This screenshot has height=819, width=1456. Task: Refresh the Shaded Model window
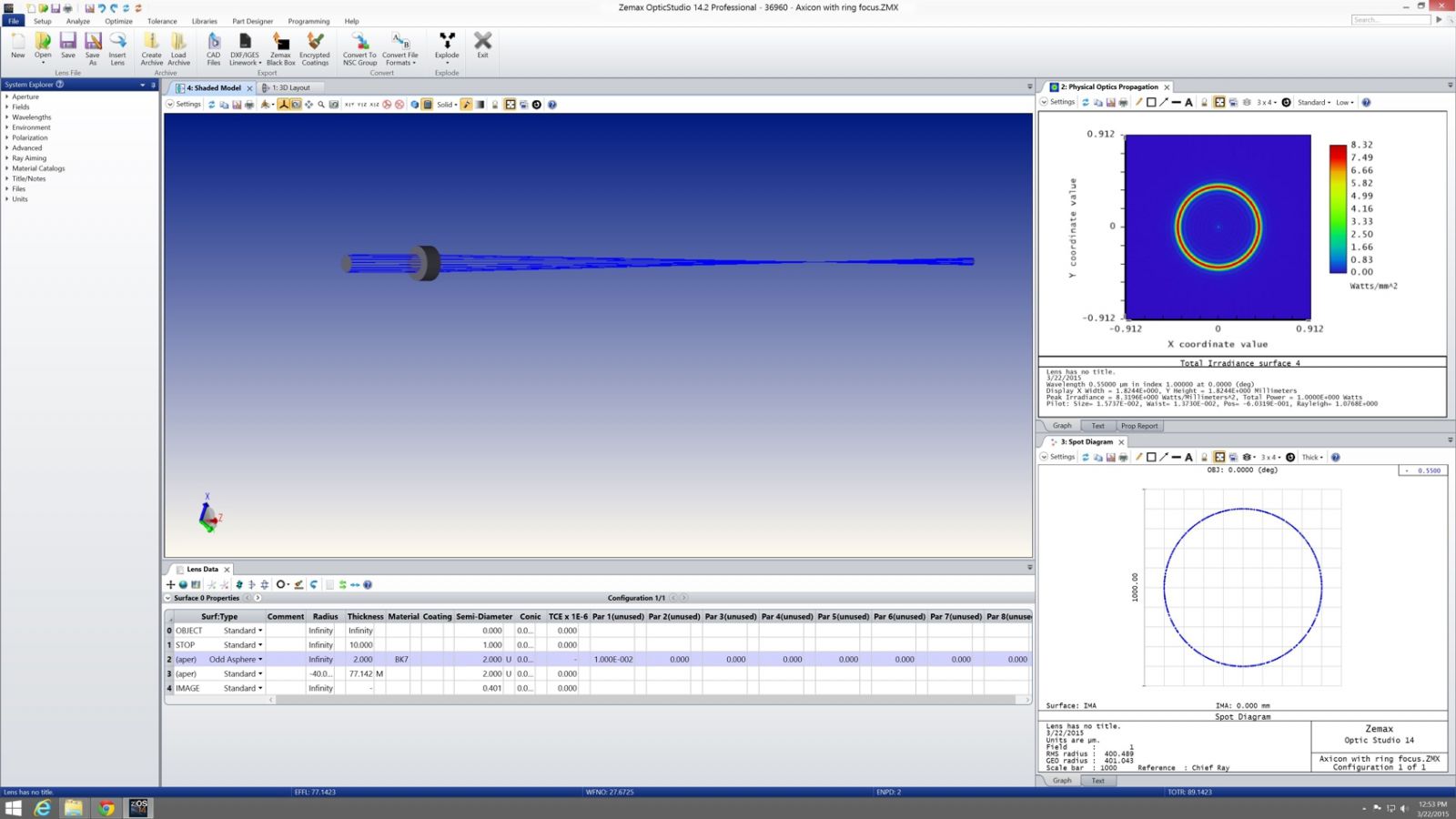[x=212, y=105]
